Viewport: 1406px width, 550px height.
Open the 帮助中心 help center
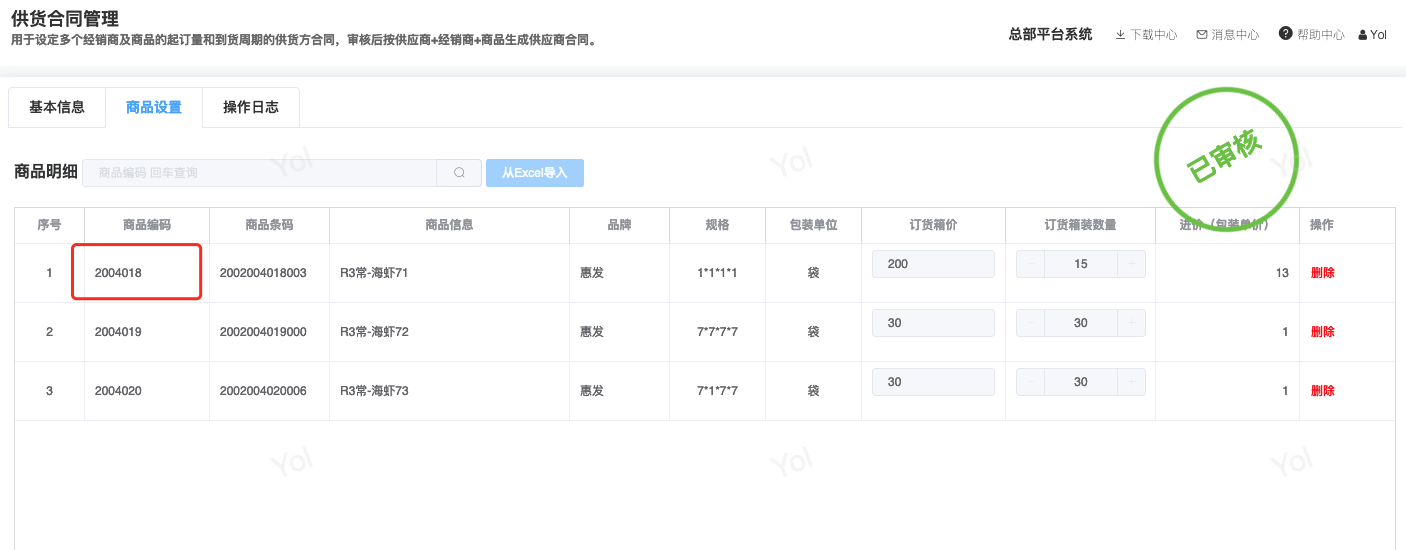[x=1311, y=35]
